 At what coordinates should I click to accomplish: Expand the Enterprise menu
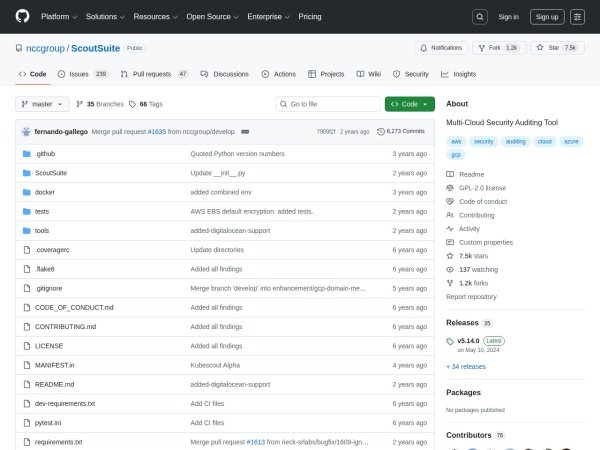click(268, 17)
